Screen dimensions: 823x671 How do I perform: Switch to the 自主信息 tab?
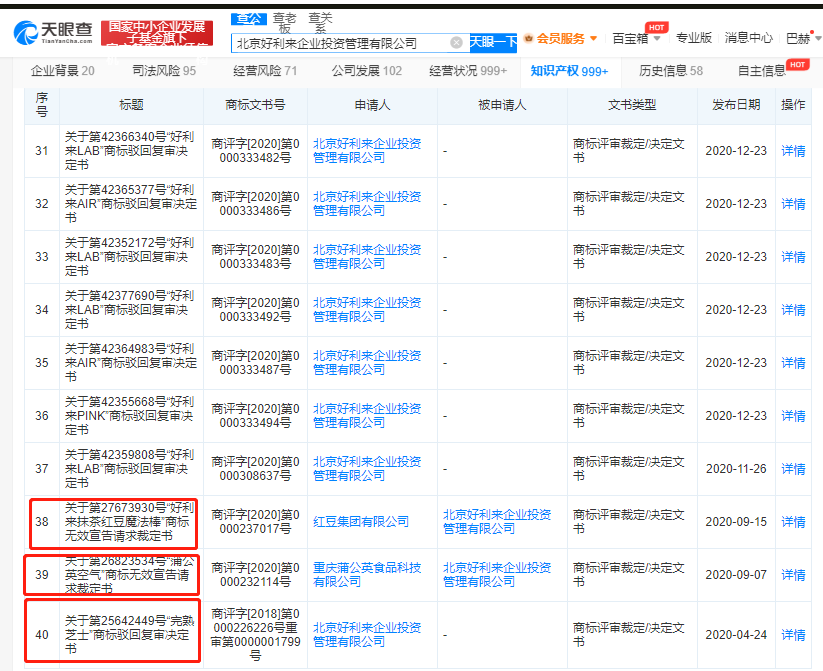(x=762, y=71)
